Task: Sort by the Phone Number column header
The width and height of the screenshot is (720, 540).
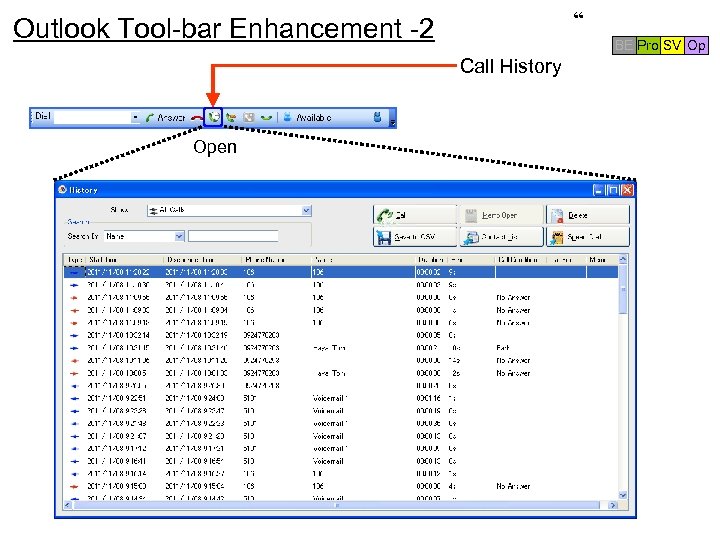Action: 276,259
